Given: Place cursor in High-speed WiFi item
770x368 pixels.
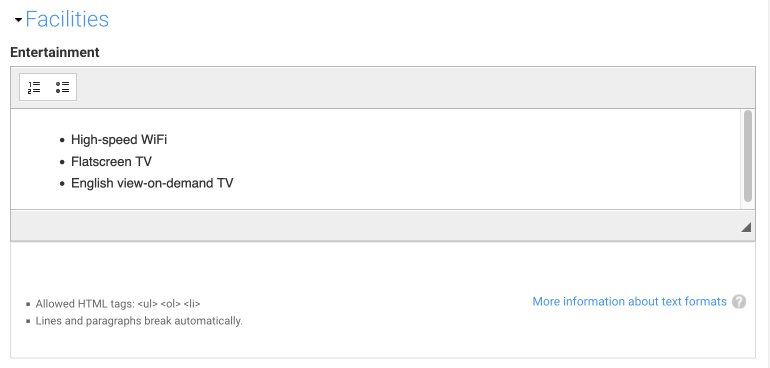Looking at the screenshot, I should (x=119, y=140).
